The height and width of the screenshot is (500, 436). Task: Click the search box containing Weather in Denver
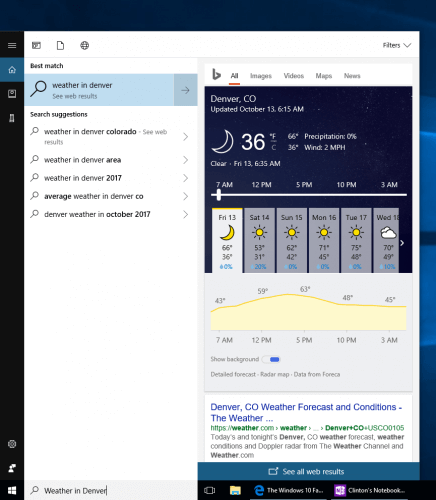(111, 490)
